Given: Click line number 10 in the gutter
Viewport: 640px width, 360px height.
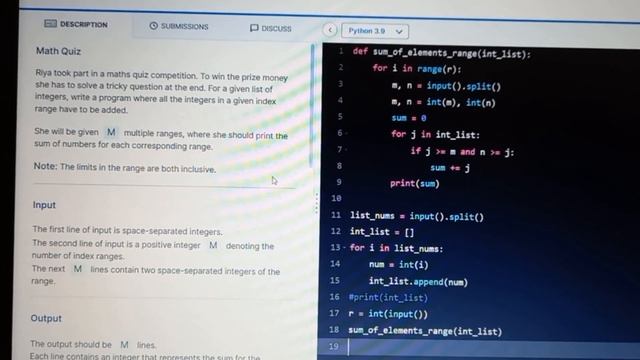Looking at the screenshot, I should pyautogui.click(x=336, y=198).
